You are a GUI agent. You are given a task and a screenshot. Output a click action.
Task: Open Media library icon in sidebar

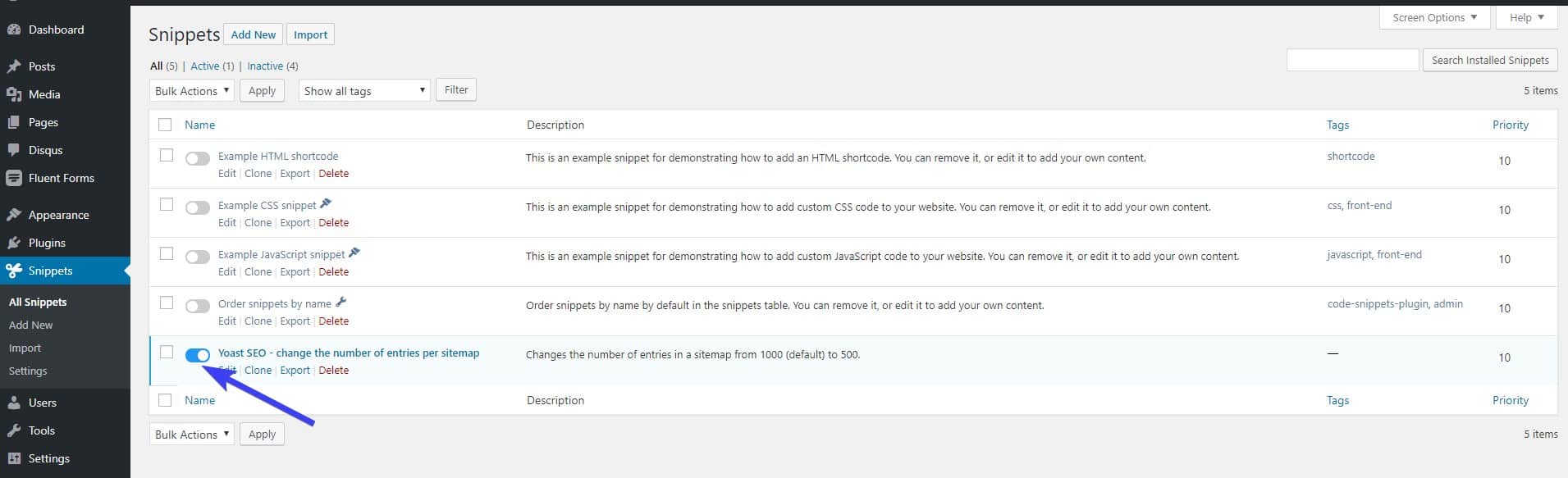(x=13, y=94)
